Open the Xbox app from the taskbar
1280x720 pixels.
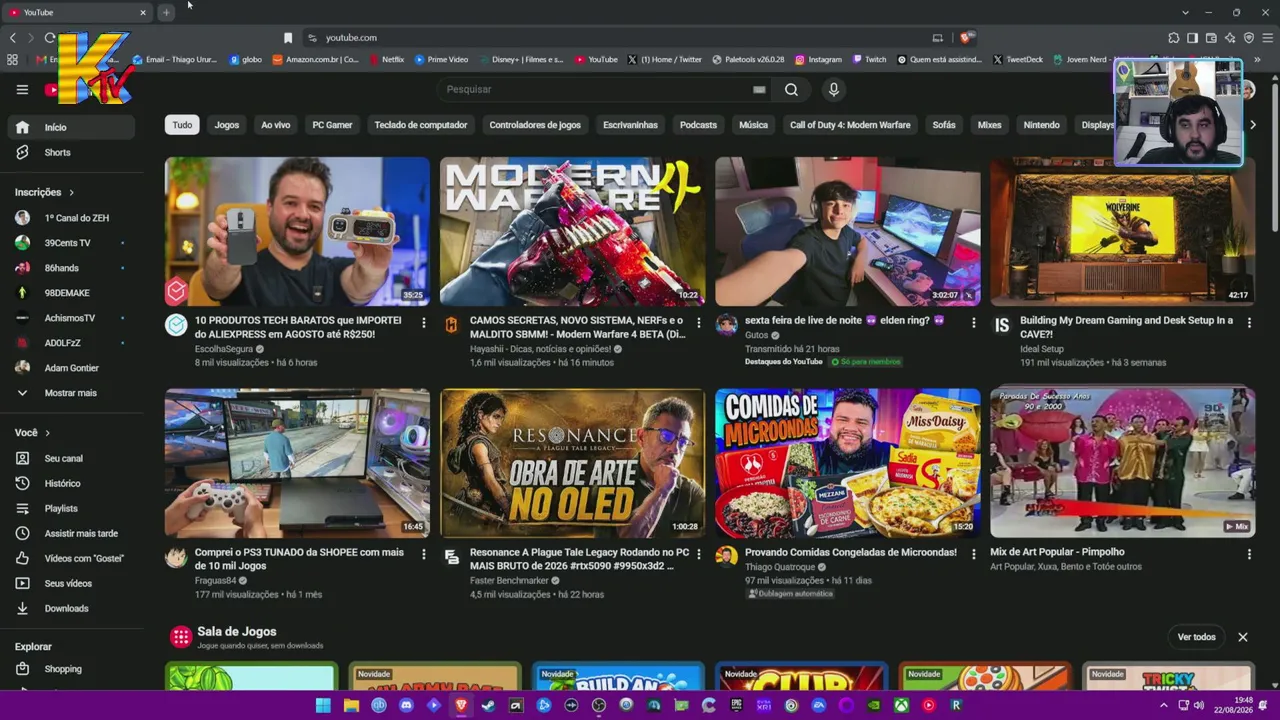(x=901, y=705)
